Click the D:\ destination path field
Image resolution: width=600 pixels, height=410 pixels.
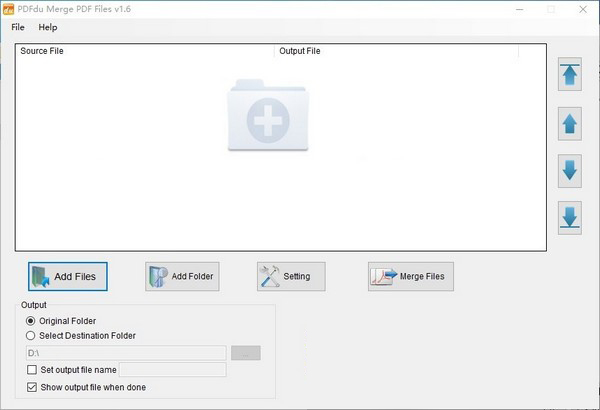point(126,353)
